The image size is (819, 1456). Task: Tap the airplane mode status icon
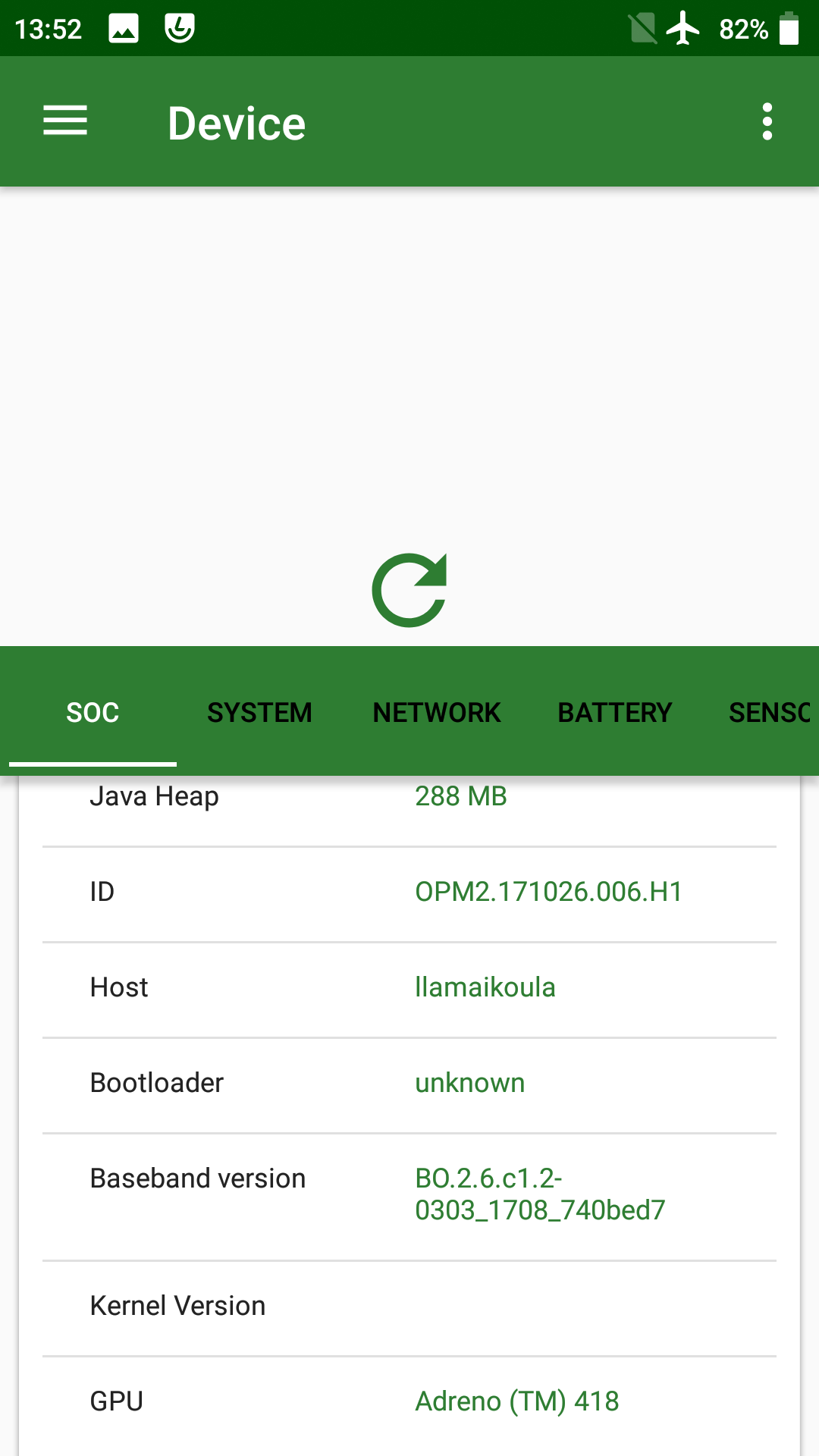pos(683,29)
